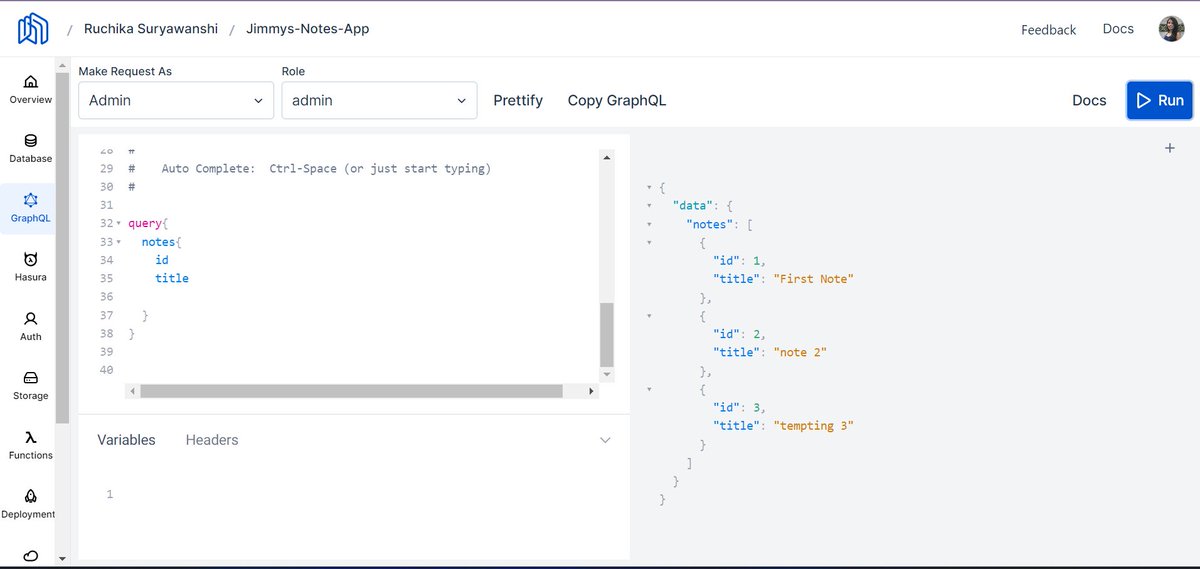The image size is (1200, 569).
Task: Click the user profile avatar
Action: click(1171, 29)
